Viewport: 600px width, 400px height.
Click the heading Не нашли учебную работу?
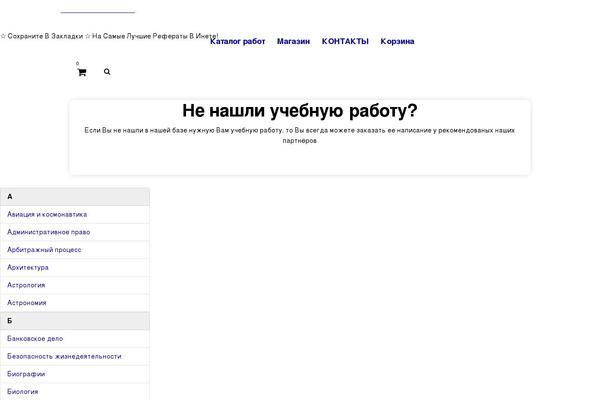tap(300, 111)
